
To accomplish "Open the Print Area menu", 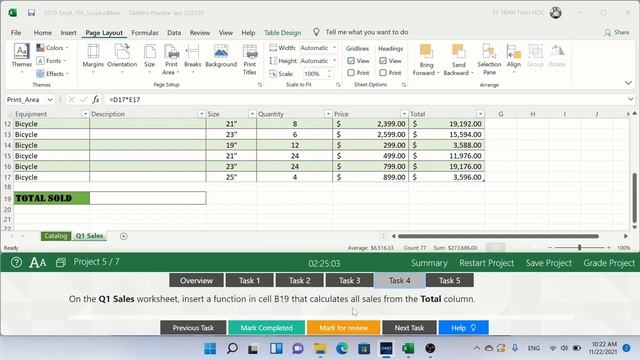I will pos(171,59).
